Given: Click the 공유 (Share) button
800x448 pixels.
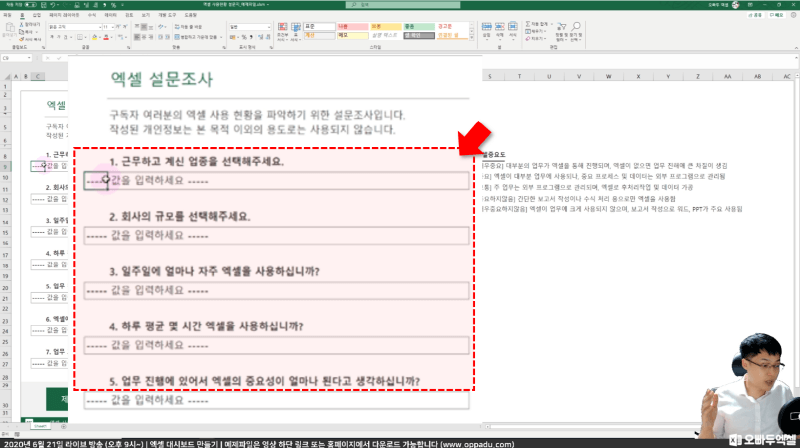Looking at the screenshot, I should click(755, 15).
